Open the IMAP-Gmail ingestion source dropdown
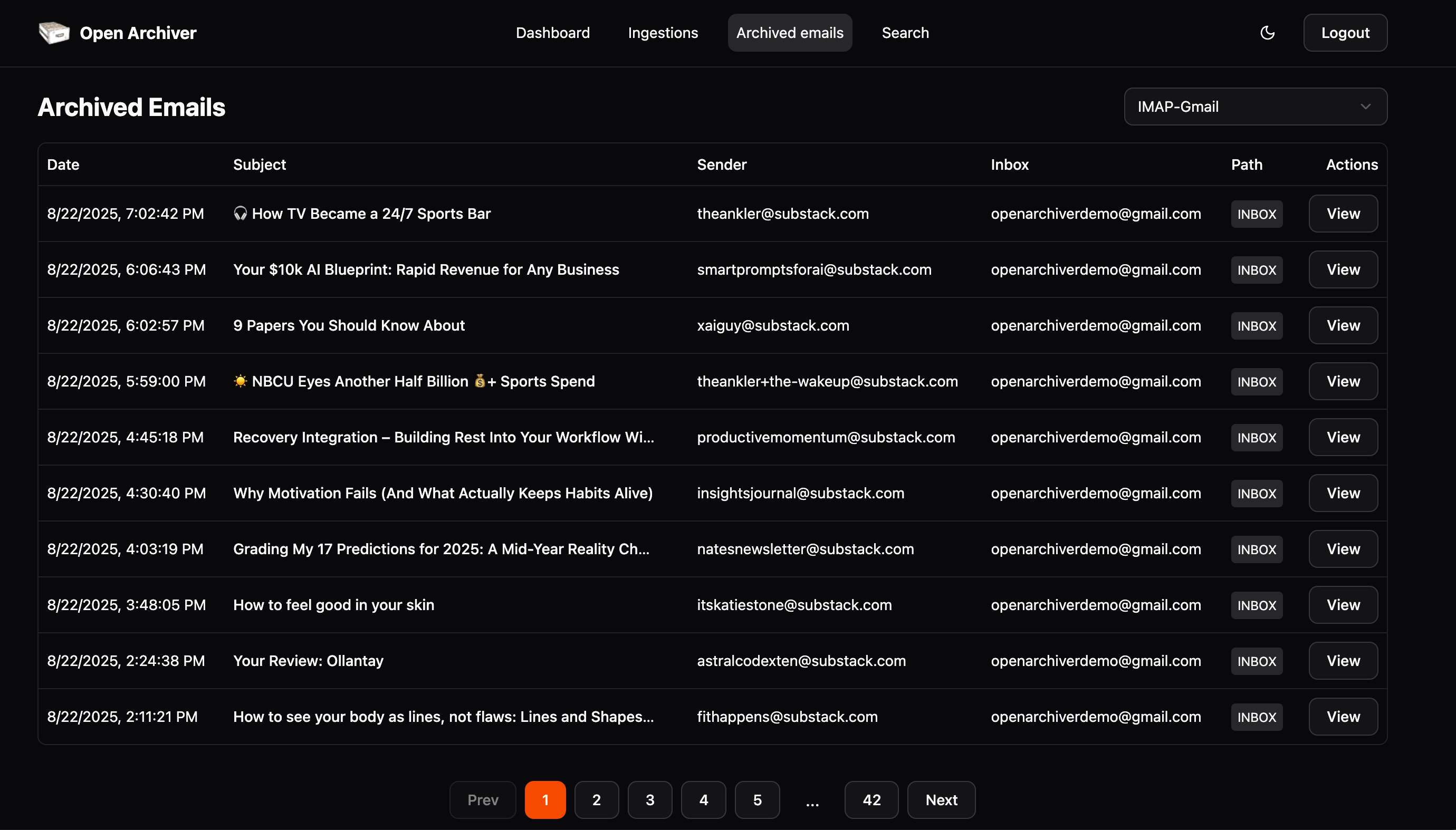Screen dimensions: 1456x830 [x=1254, y=107]
